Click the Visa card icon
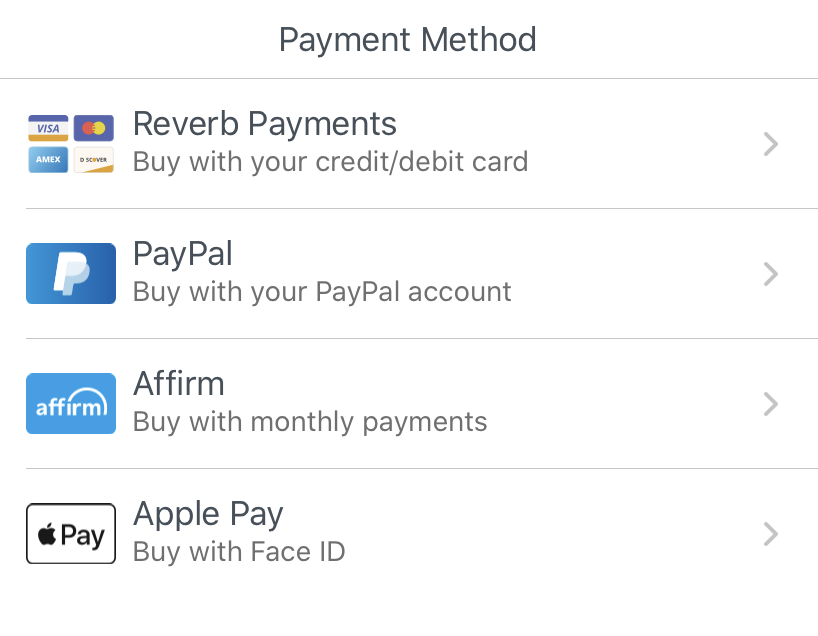Screen dimensions: 818x636 tap(48, 128)
